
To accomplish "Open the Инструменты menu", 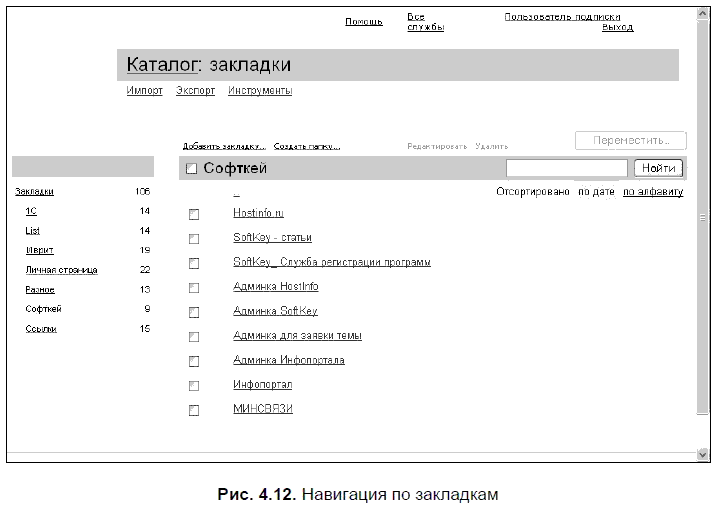I will click(x=260, y=91).
